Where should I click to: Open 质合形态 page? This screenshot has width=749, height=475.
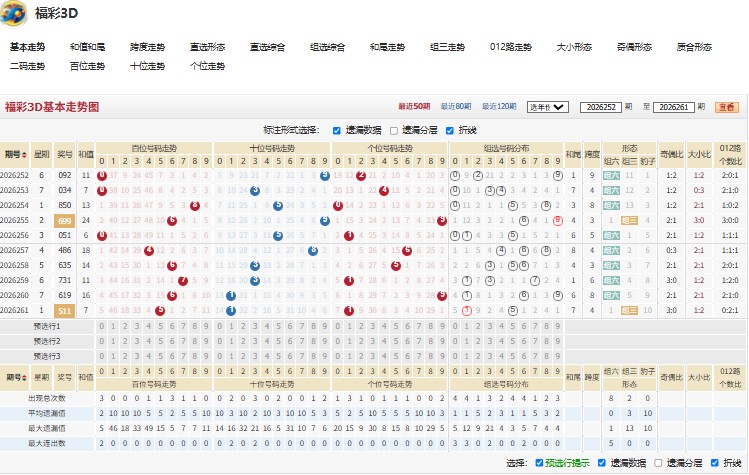[x=695, y=47]
